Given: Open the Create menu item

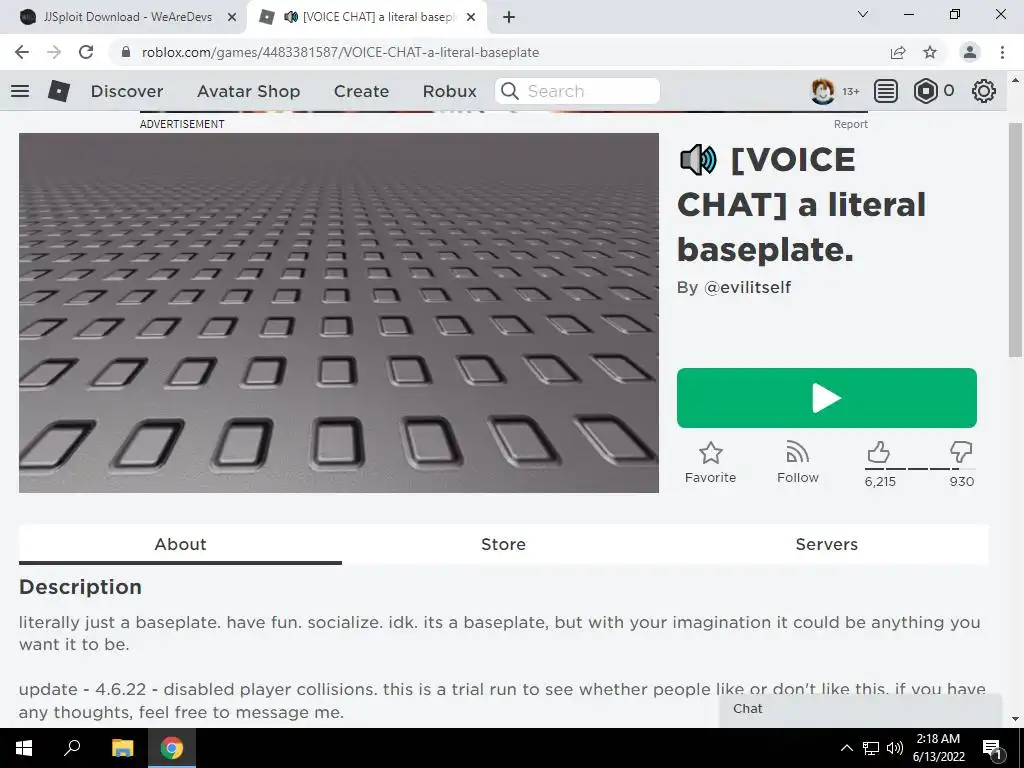Looking at the screenshot, I should coord(362,91).
